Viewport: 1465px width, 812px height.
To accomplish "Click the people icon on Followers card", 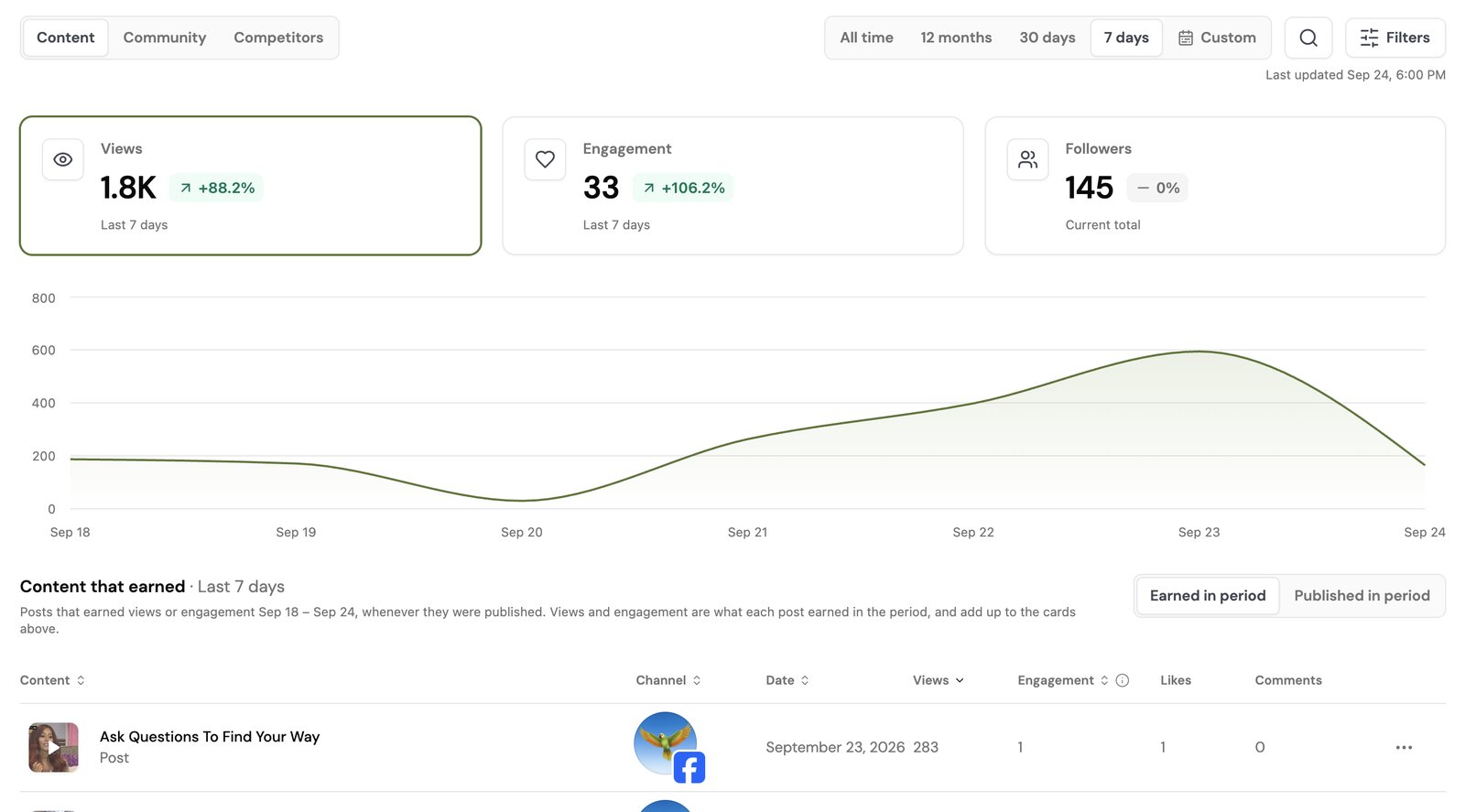I will tap(1027, 159).
